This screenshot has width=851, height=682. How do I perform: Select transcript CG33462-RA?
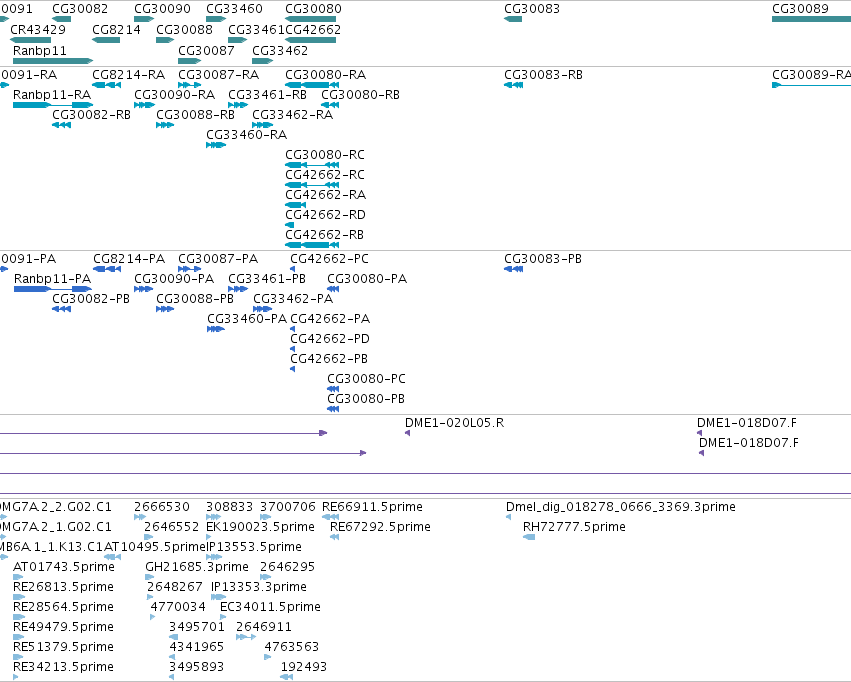[x=293, y=114]
